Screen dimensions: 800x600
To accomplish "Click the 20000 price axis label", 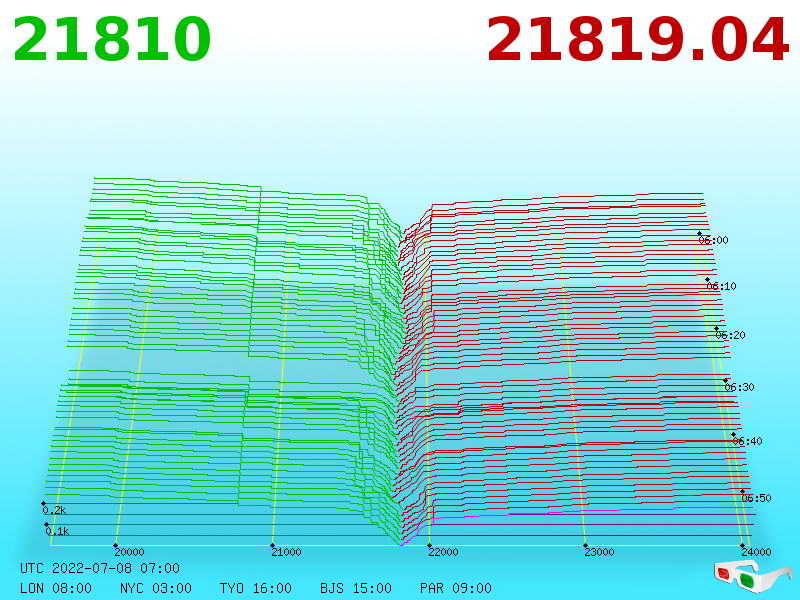I will (129, 552).
